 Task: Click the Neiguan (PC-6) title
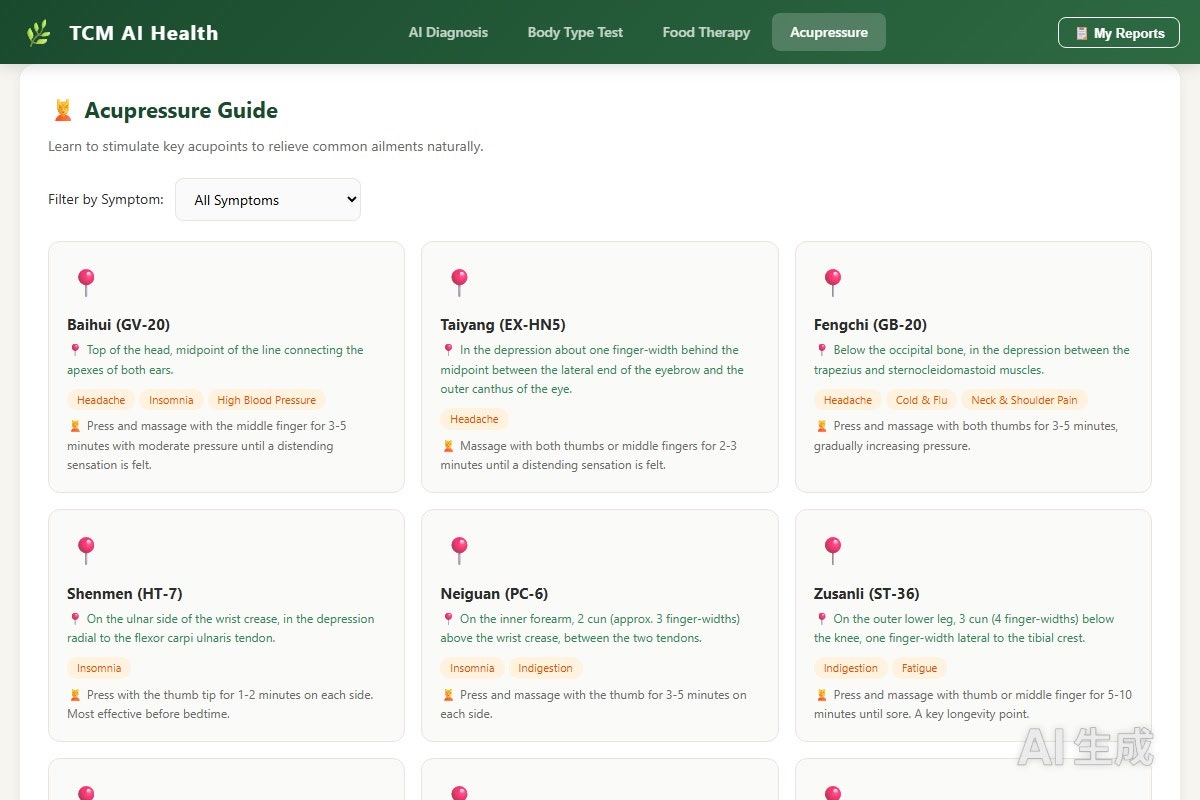494,593
